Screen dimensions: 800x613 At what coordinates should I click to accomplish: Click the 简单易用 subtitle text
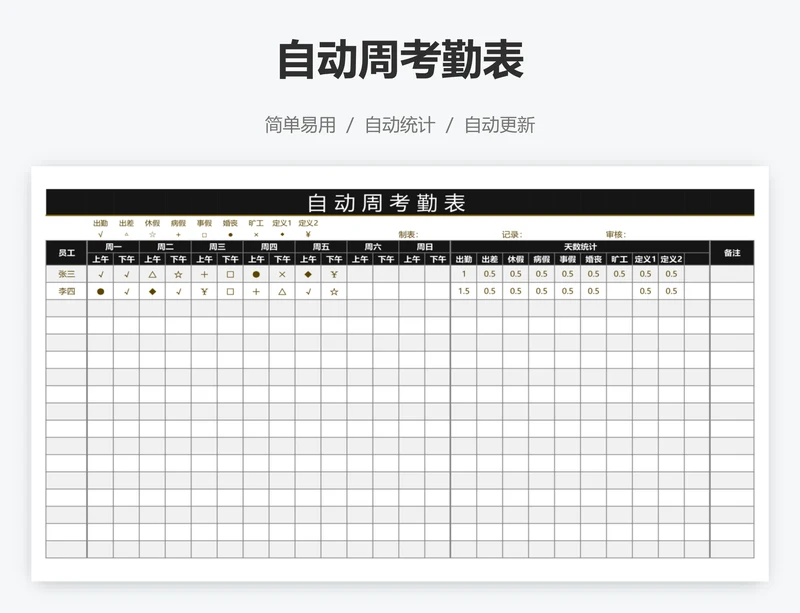click(x=300, y=125)
